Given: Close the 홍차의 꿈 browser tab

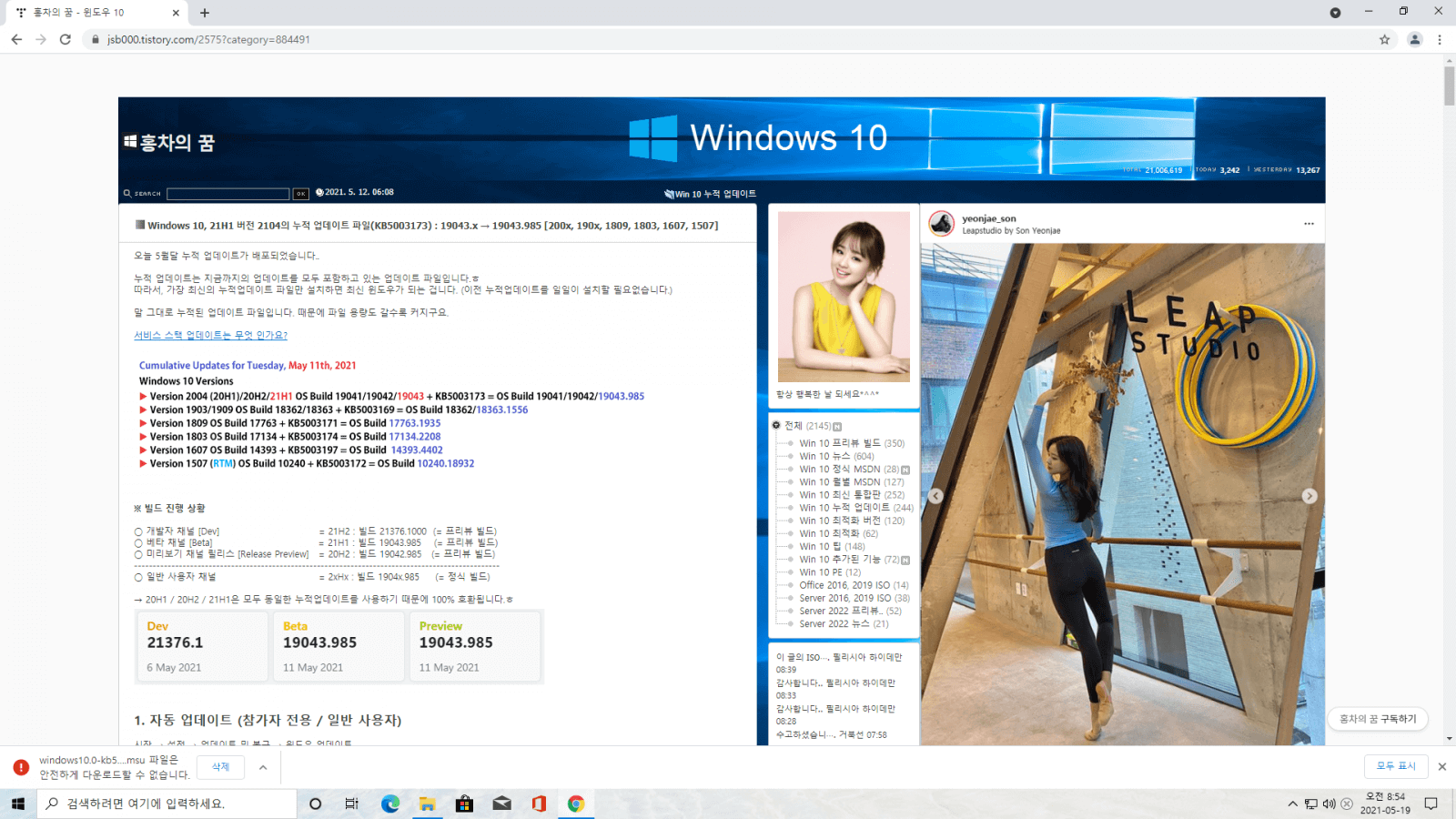Looking at the screenshot, I should 176,13.
